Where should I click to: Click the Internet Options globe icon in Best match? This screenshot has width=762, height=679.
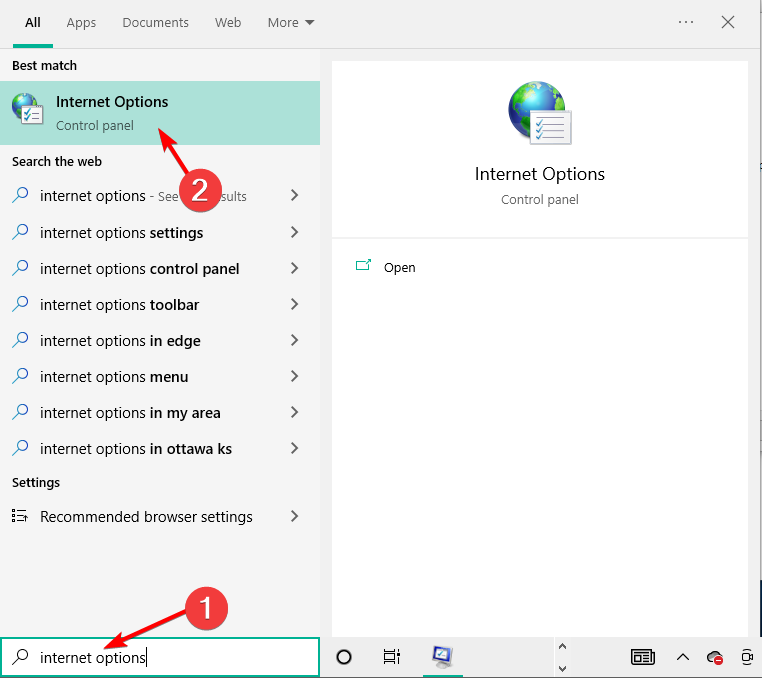point(28,109)
